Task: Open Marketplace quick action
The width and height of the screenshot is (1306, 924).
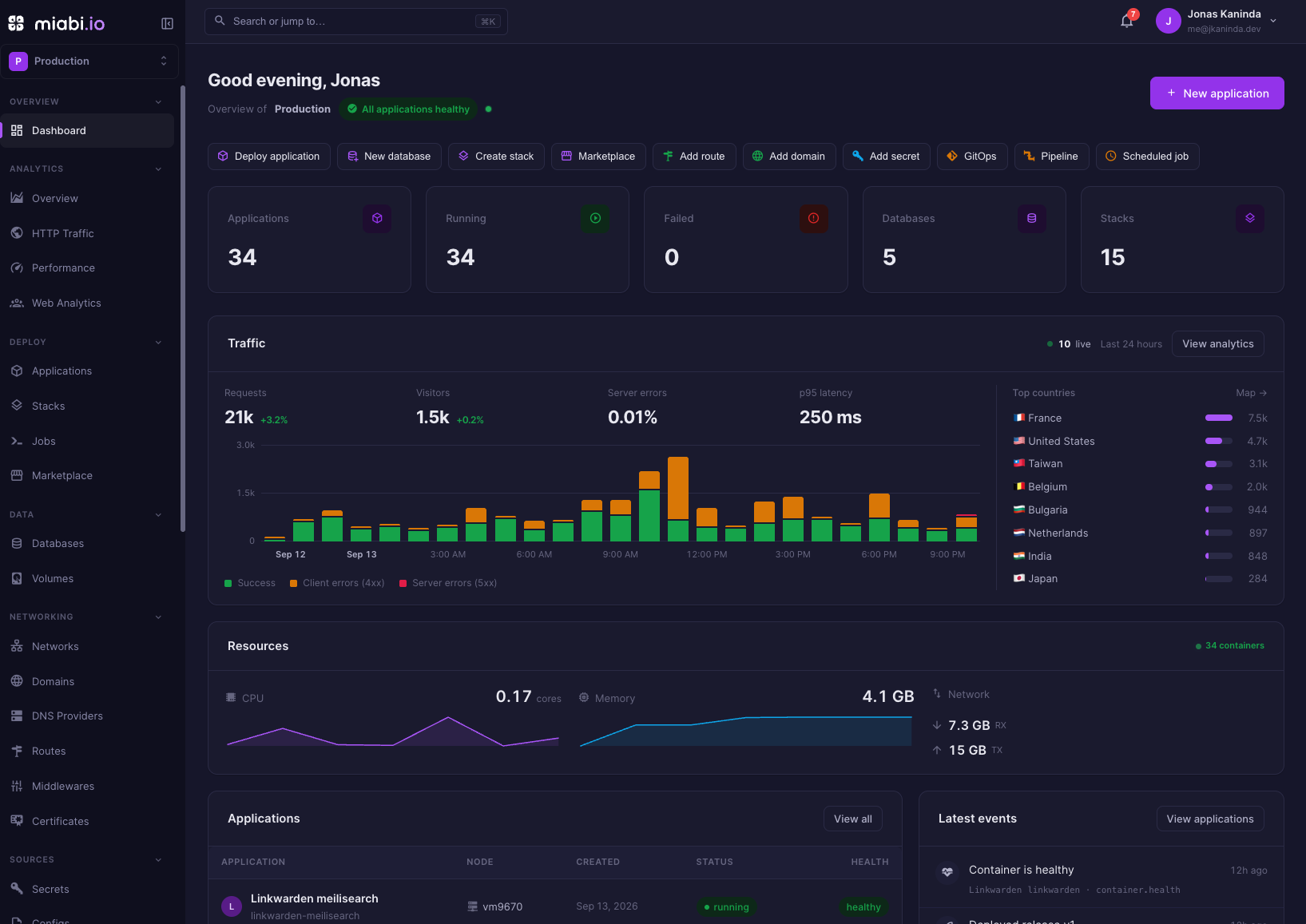Action: point(598,157)
